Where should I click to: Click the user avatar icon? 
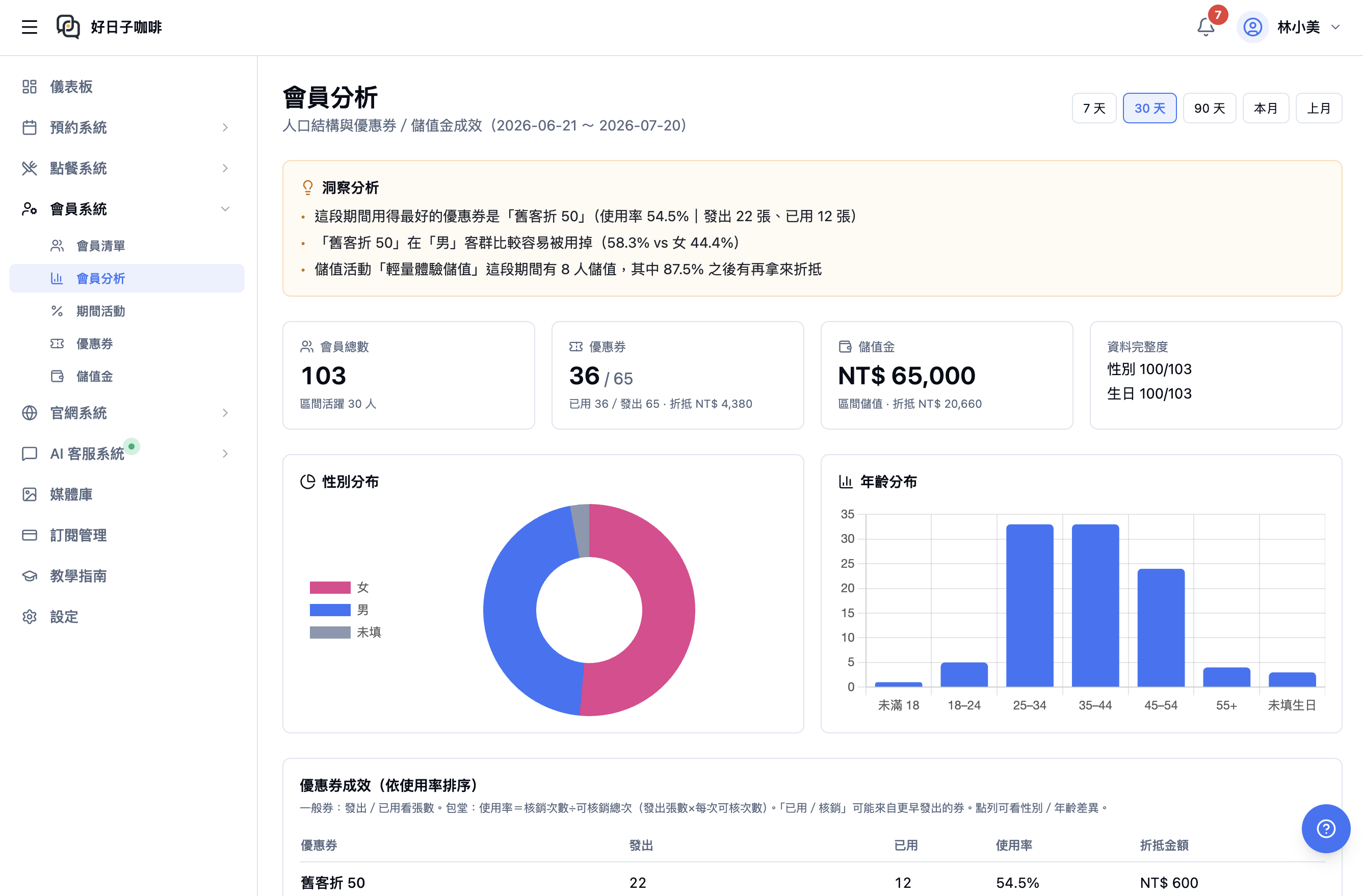[1252, 27]
